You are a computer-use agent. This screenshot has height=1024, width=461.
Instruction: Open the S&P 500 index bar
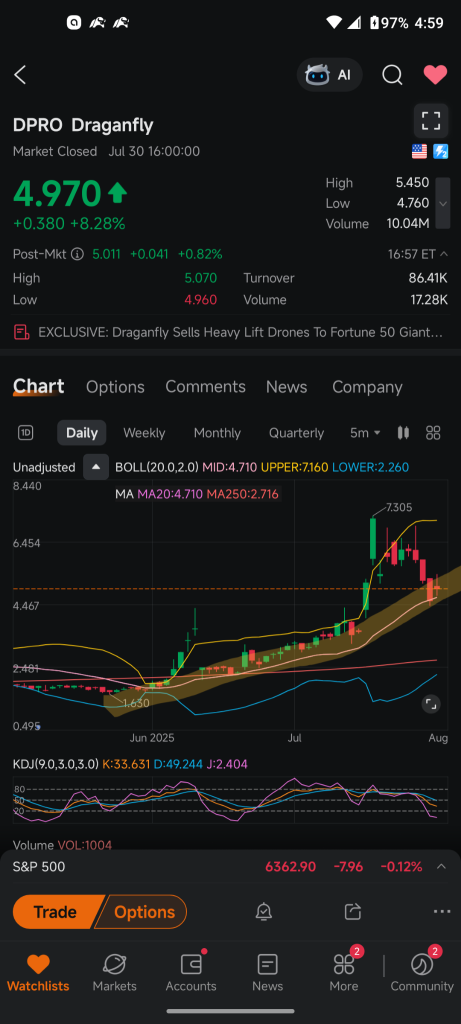[x=230, y=867]
